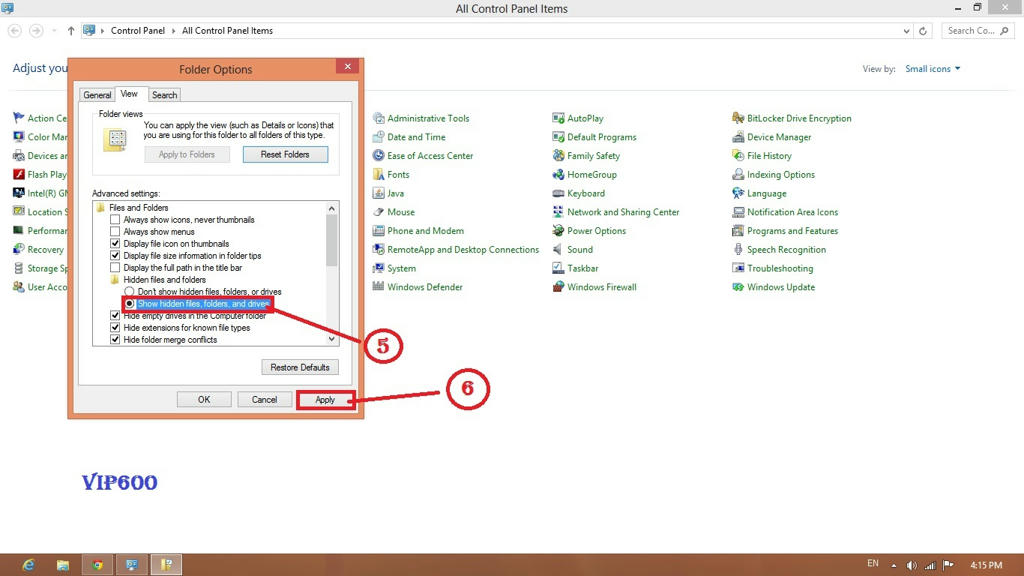Open the Sound icon
1024x576 pixels.
[558, 249]
